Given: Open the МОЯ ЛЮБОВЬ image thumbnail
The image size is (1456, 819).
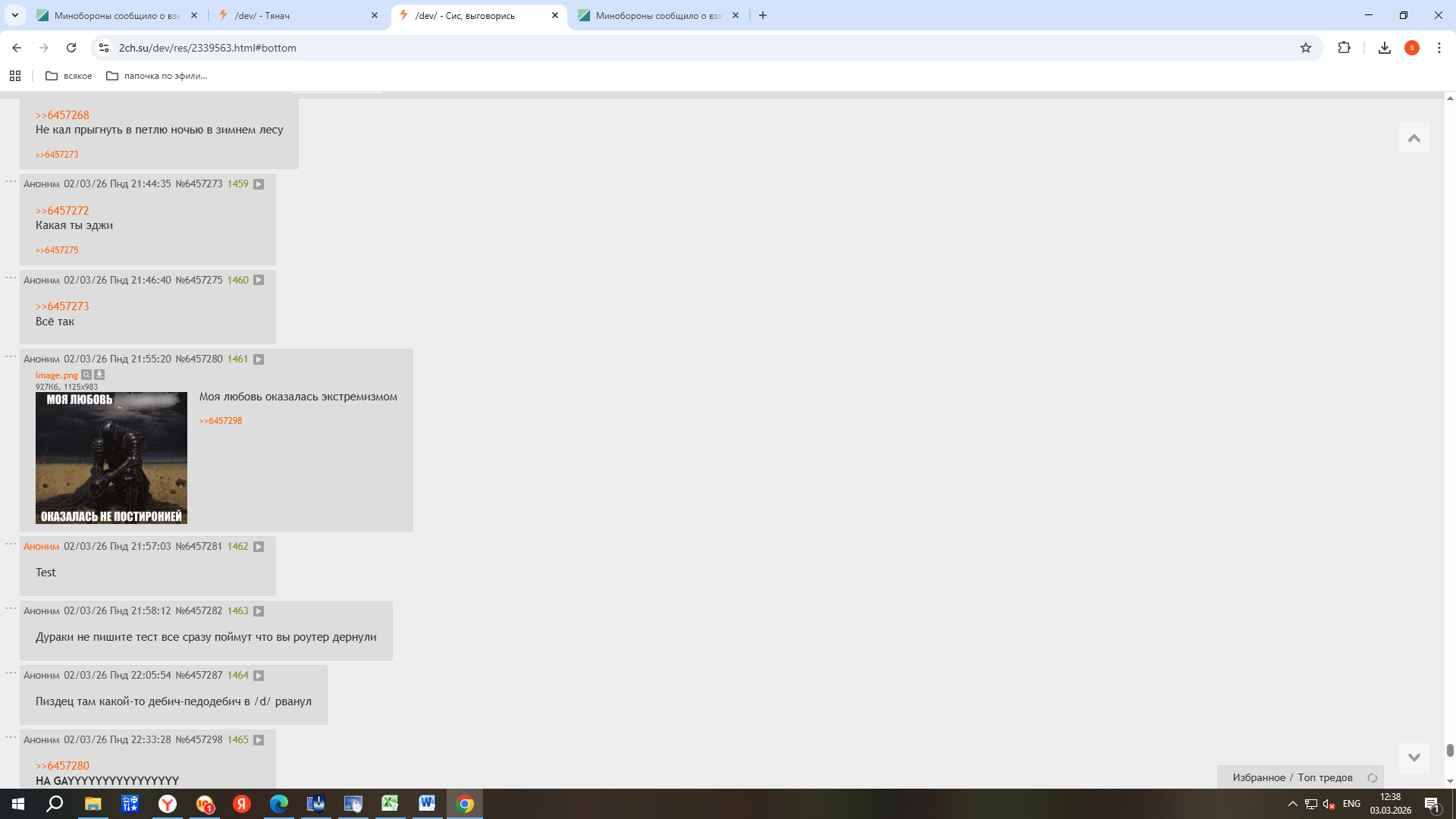Looking at the screenshot, I should pyautogui.click(x=111, y=458).
